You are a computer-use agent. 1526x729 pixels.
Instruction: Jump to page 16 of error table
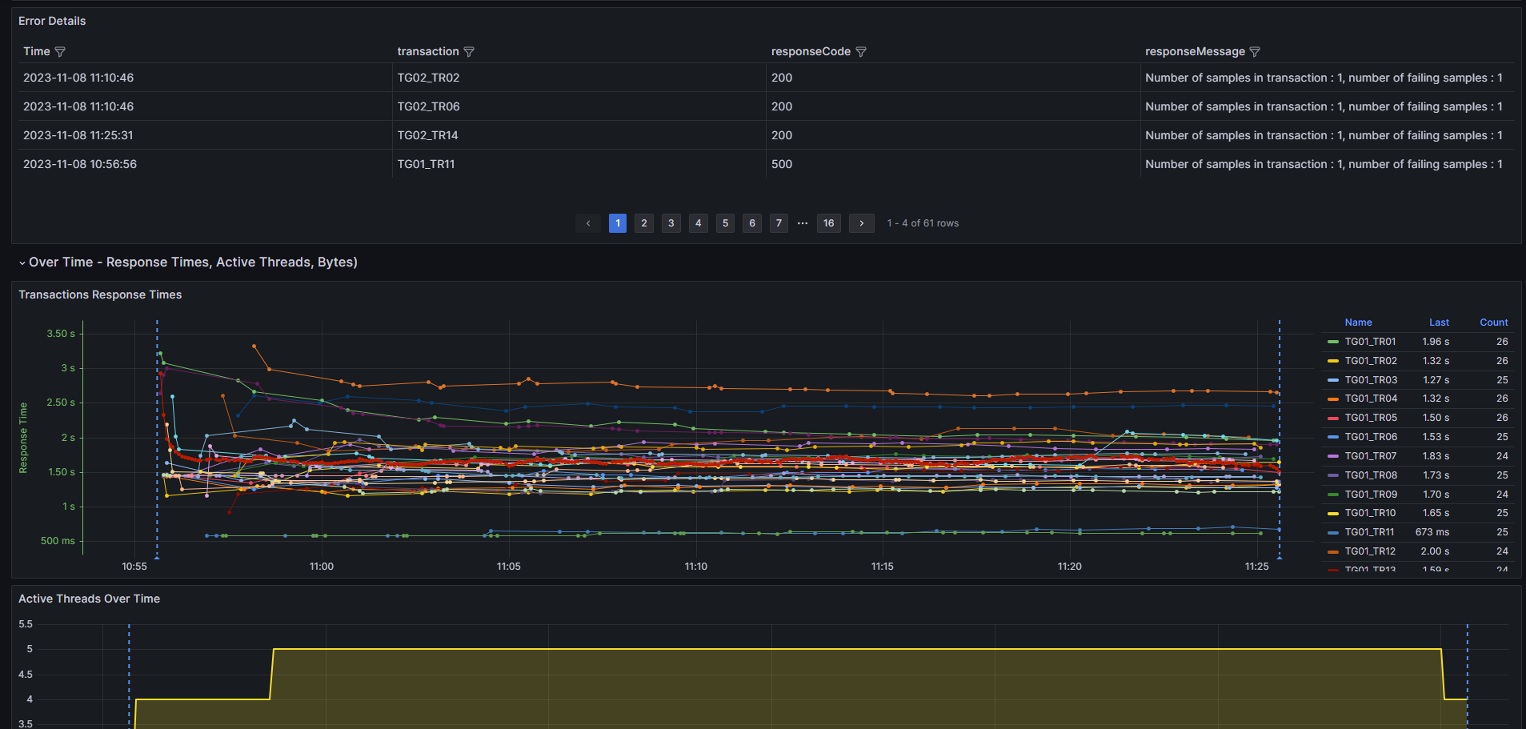[x=828, y=223]
